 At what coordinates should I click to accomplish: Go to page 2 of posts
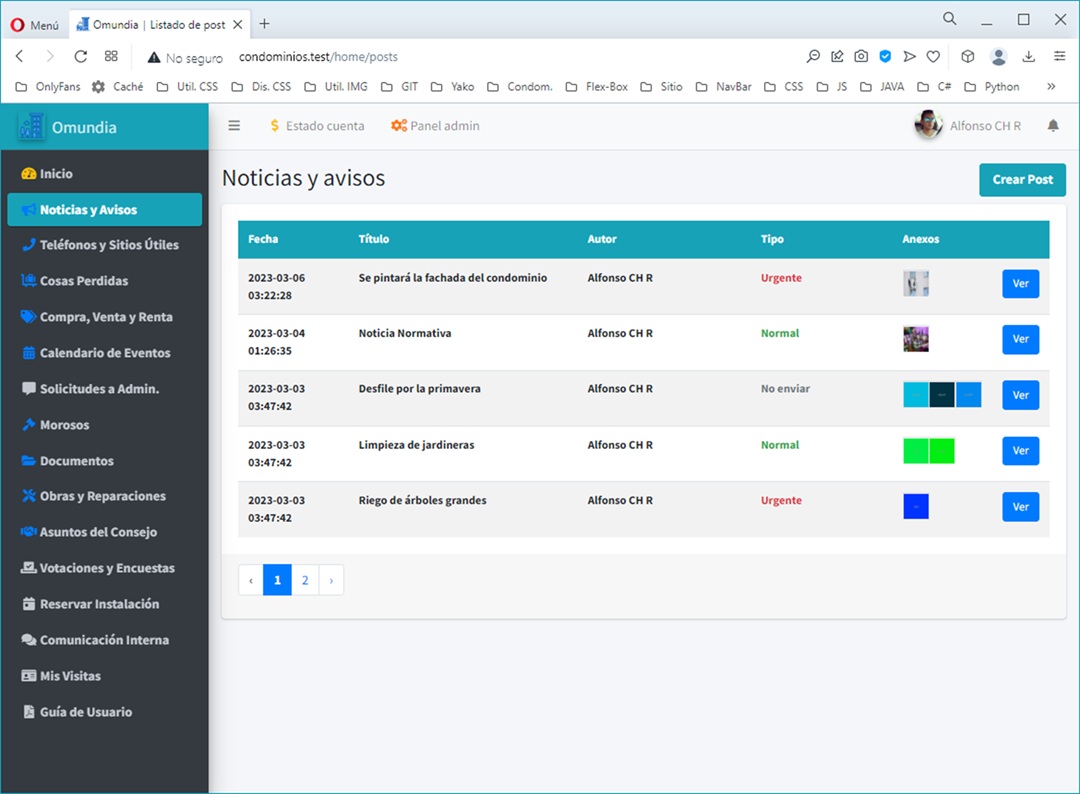[x=305, y=580]
